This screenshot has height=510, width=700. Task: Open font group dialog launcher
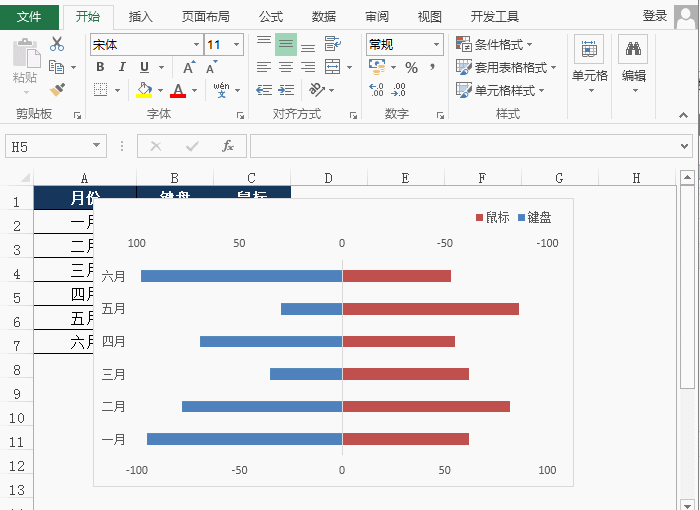coord(240,116)
